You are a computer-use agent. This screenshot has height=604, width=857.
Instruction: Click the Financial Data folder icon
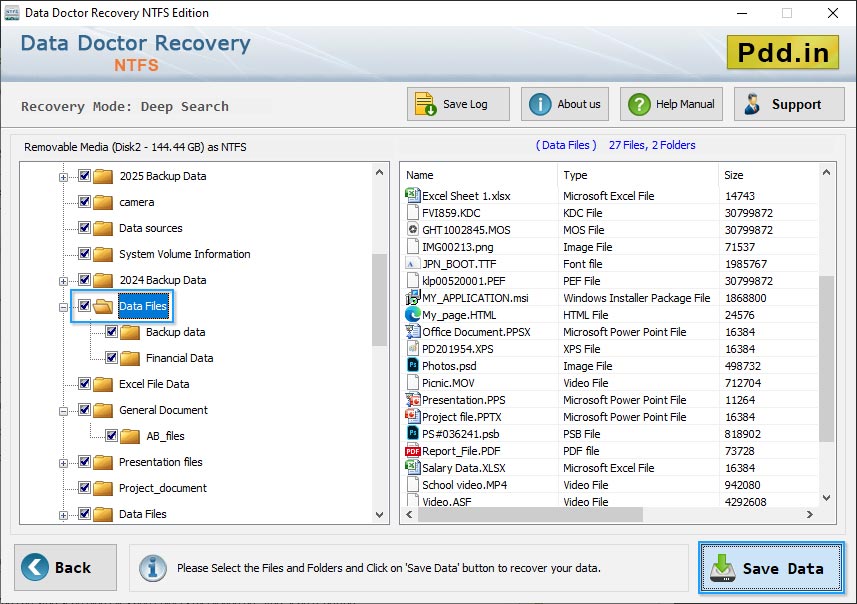130,358
